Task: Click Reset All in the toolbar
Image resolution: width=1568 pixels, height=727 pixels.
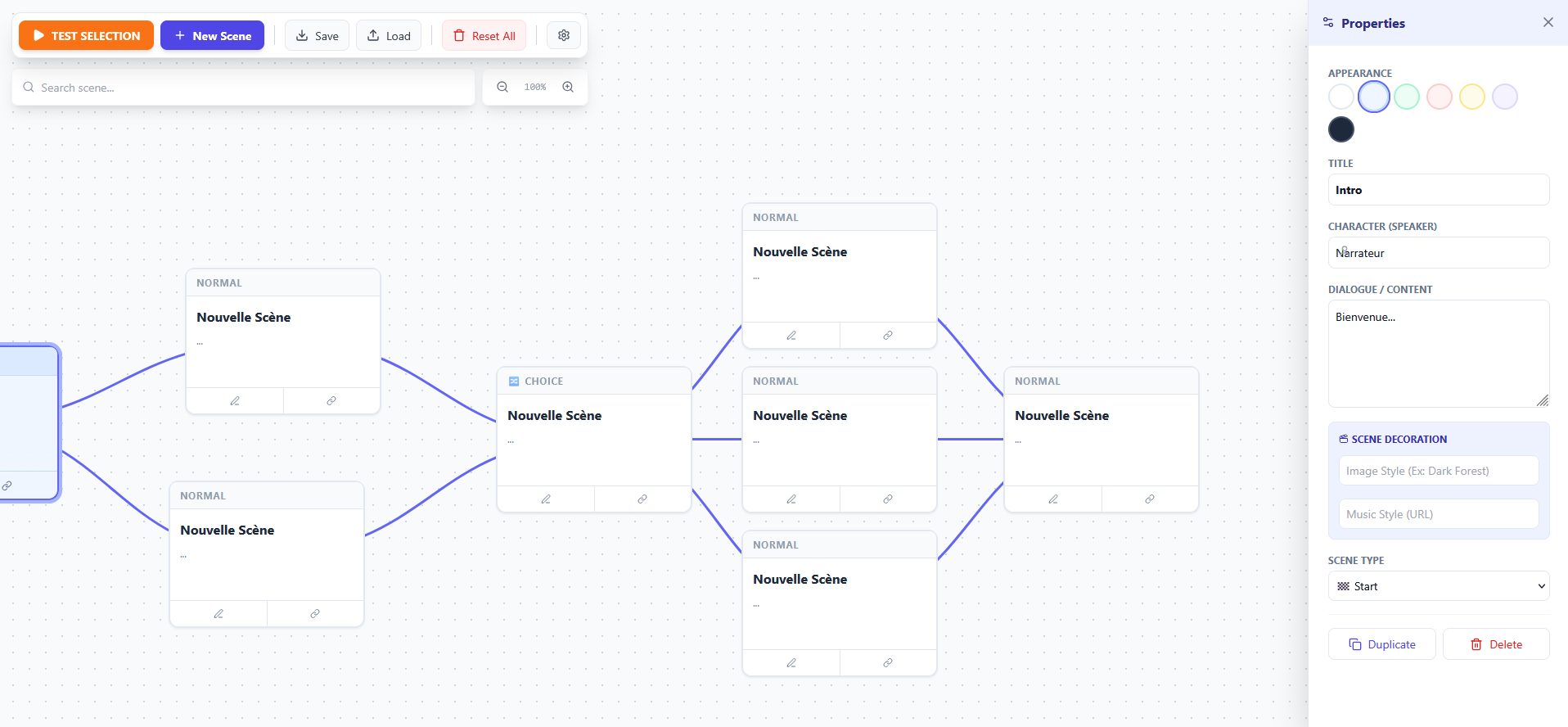Action: [484, 35]
